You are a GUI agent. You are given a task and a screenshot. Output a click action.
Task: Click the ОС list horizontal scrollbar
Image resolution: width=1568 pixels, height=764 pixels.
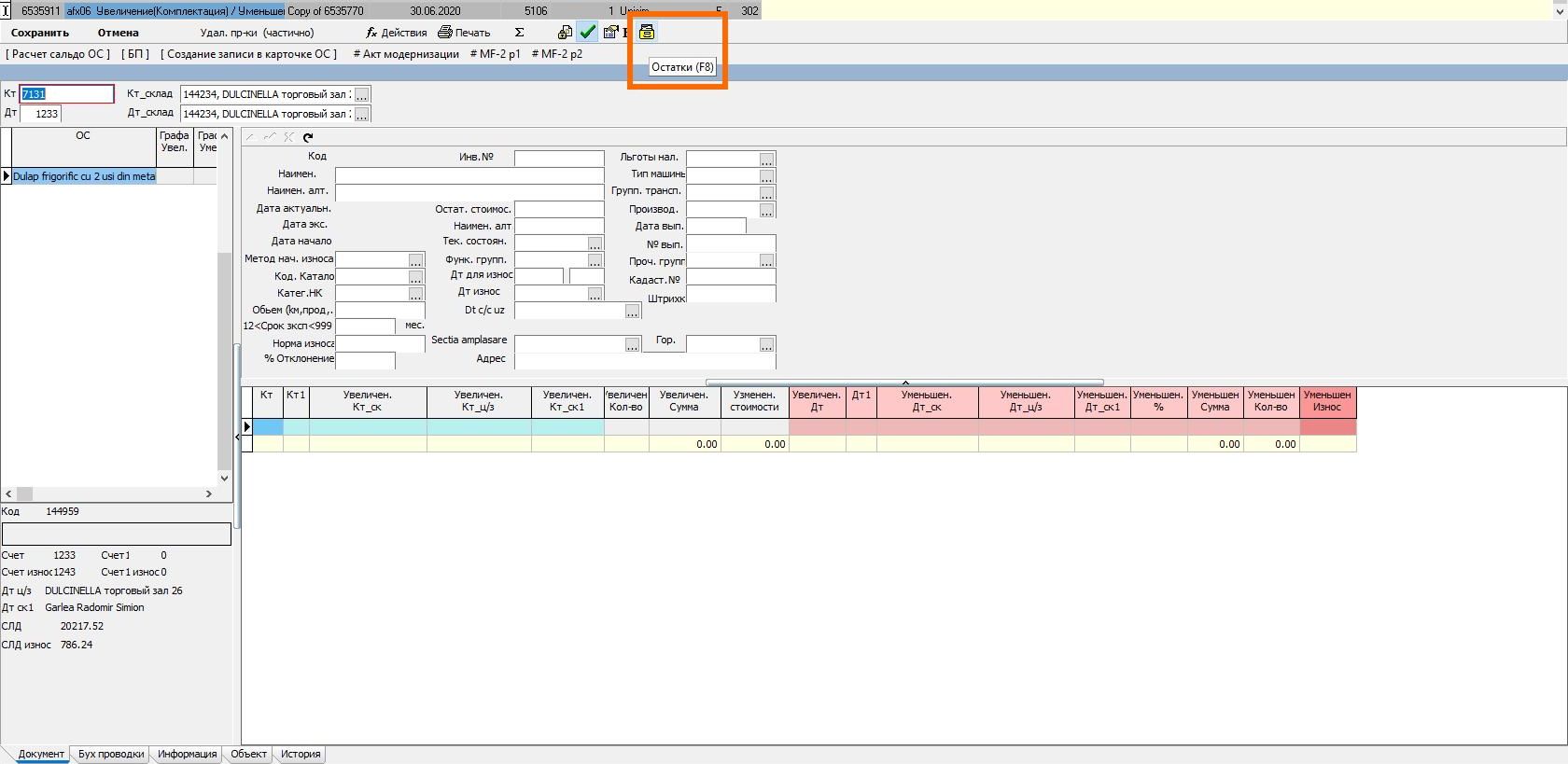(x=109, y=493)
